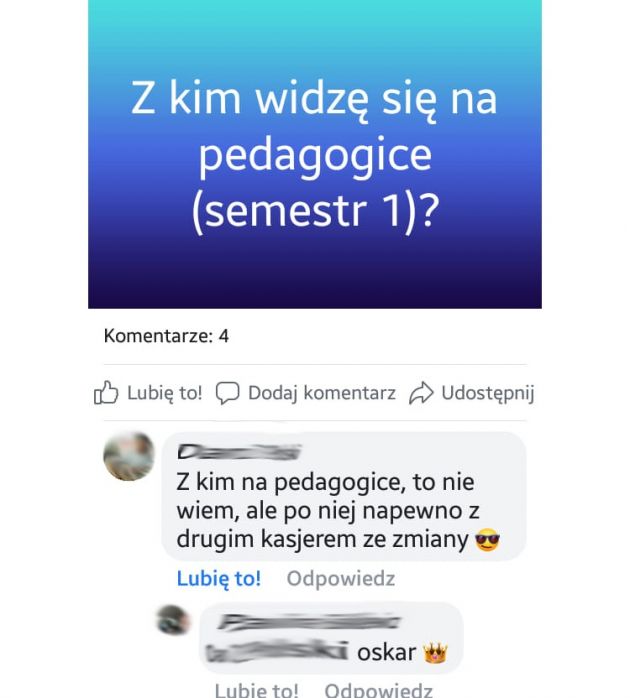This screenshot has width=630, height=698.
Task: Open the gradient post 'Z kim widzę się na pedagogice'
Action: [x=315, y=154]
